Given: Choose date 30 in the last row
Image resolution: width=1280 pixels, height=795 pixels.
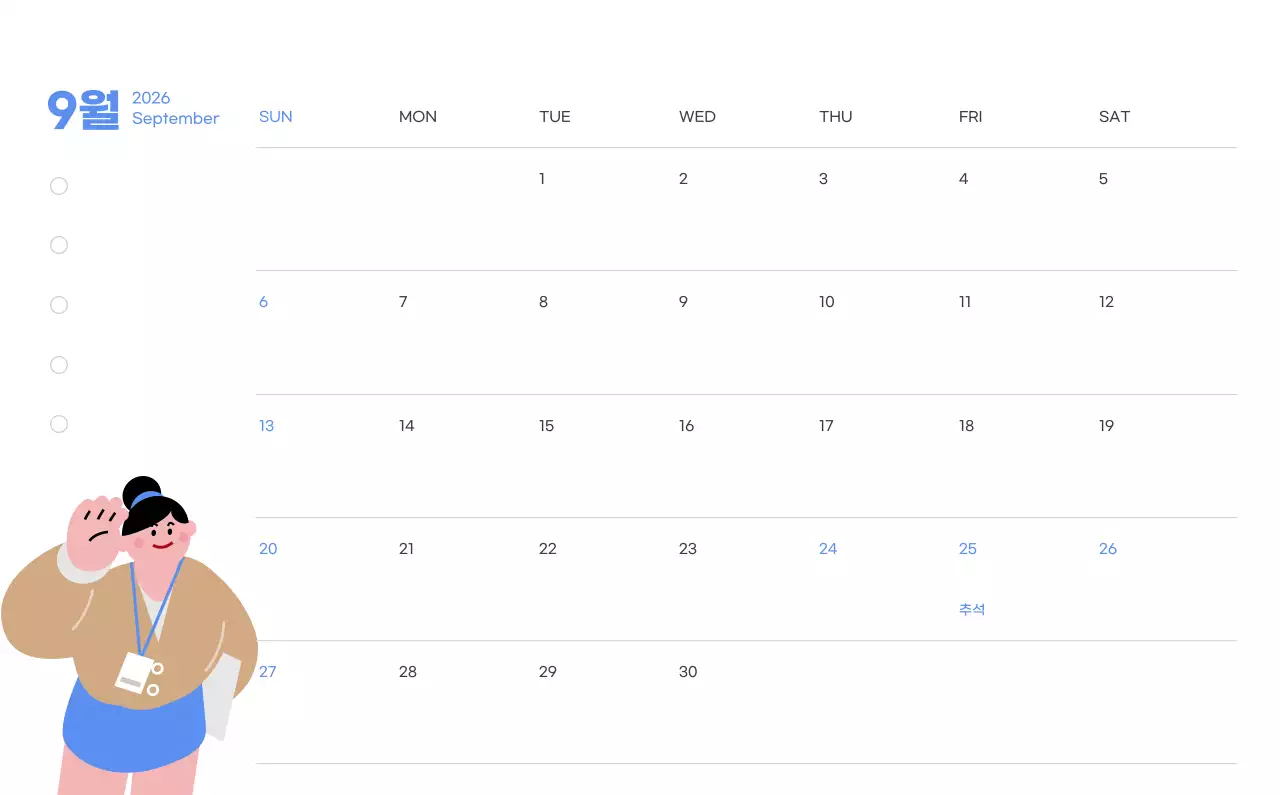Looking at the screenshot, I should click(x=688, y=672).
